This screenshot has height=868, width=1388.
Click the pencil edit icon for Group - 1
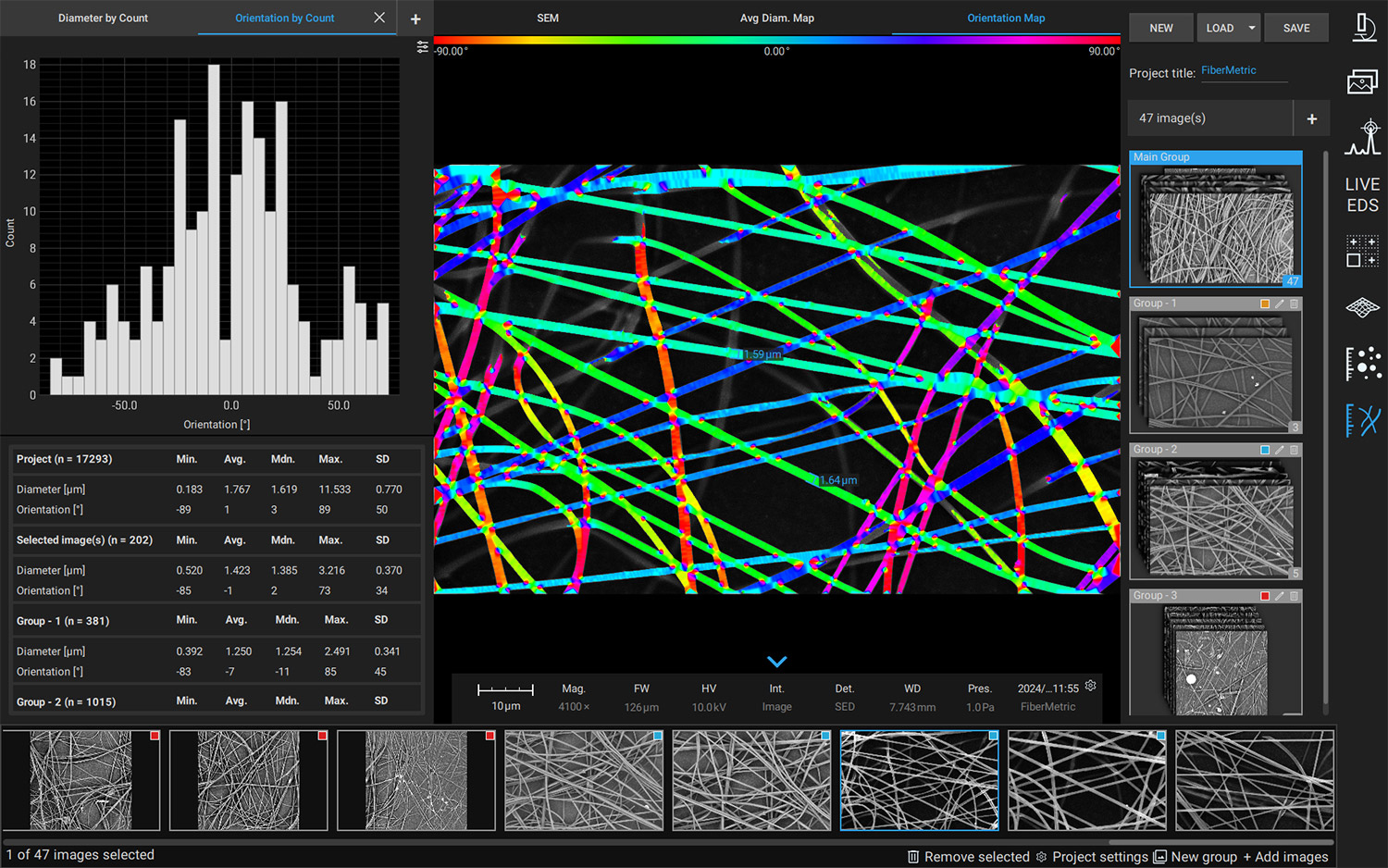(x=1280, y=304)
